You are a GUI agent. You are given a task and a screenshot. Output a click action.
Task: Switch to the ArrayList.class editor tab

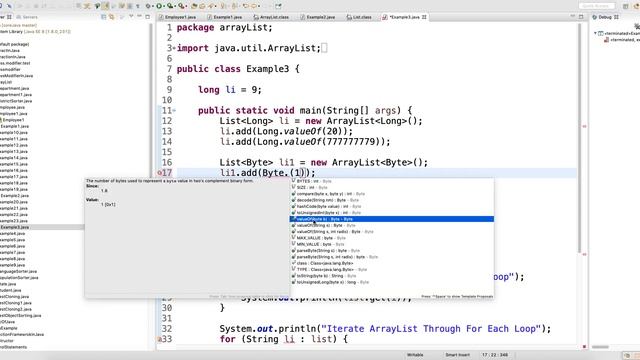[271, 17]
